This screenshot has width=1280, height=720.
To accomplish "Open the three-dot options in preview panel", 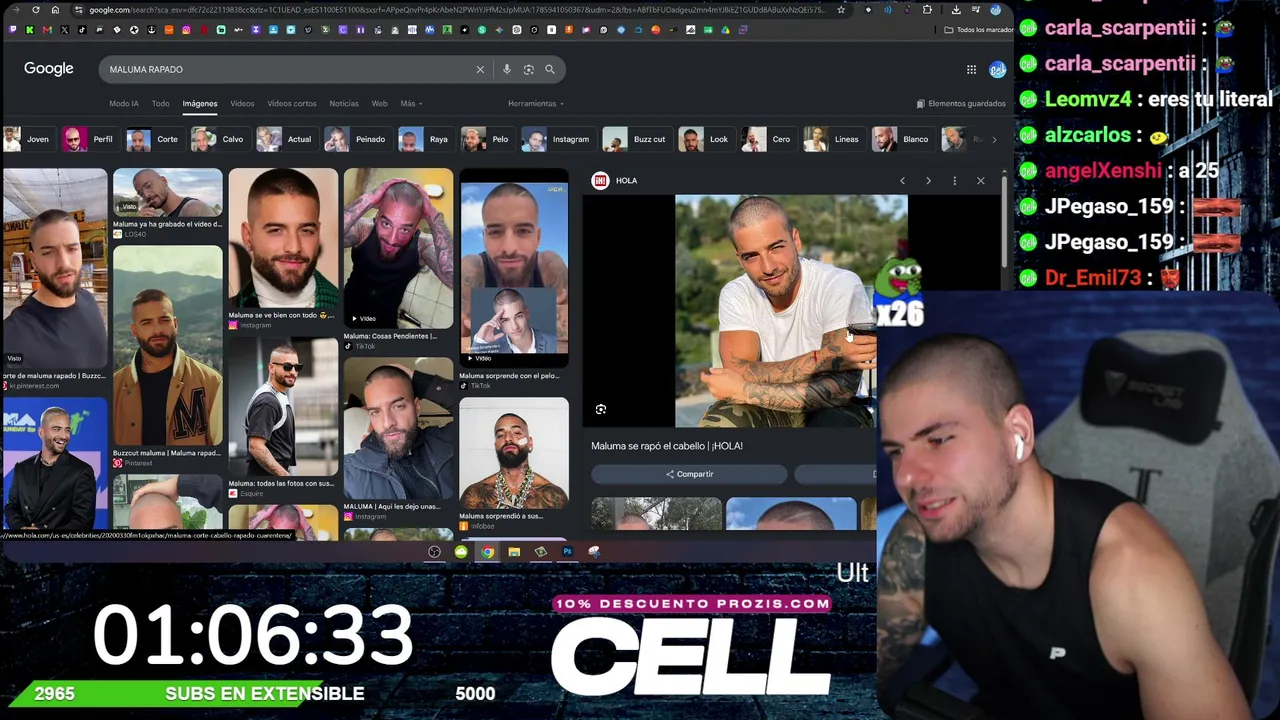I will [954, 181].
